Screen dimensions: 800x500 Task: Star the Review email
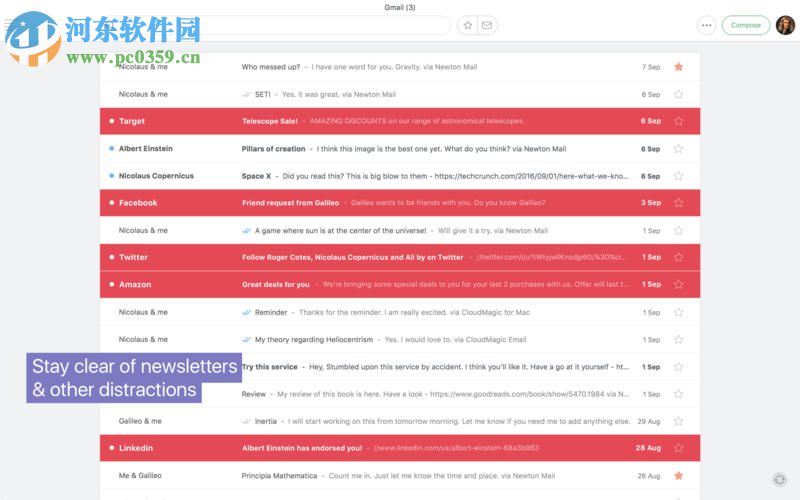tap(679, 394)
